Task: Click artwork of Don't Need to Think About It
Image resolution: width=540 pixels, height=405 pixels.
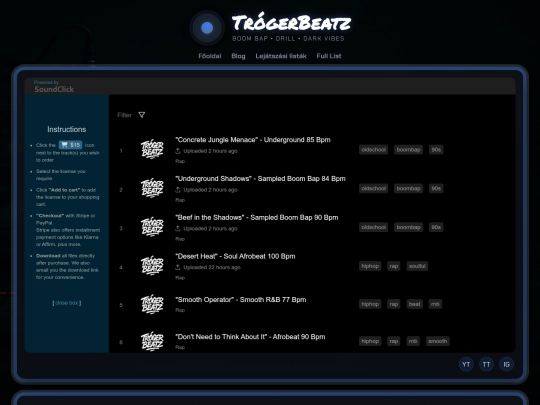Action: pos(152,341)
